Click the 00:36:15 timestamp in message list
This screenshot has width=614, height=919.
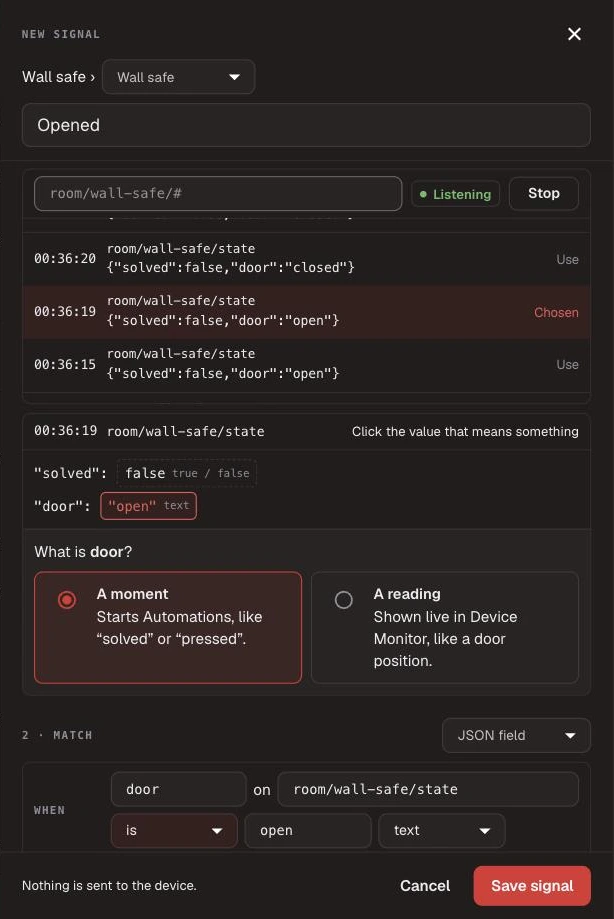65,365
